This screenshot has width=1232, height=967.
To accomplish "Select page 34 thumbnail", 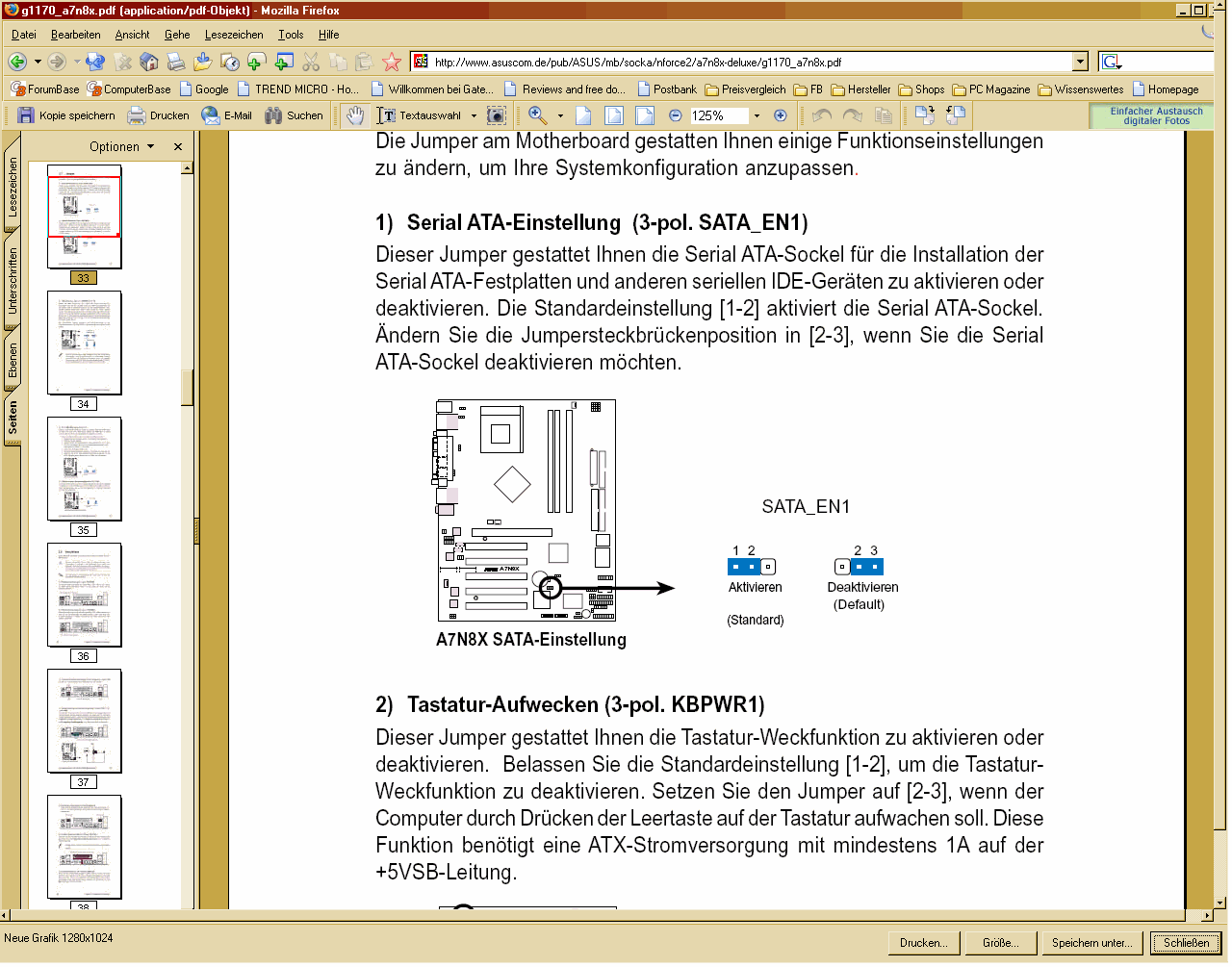I will (x=85, y=344).
